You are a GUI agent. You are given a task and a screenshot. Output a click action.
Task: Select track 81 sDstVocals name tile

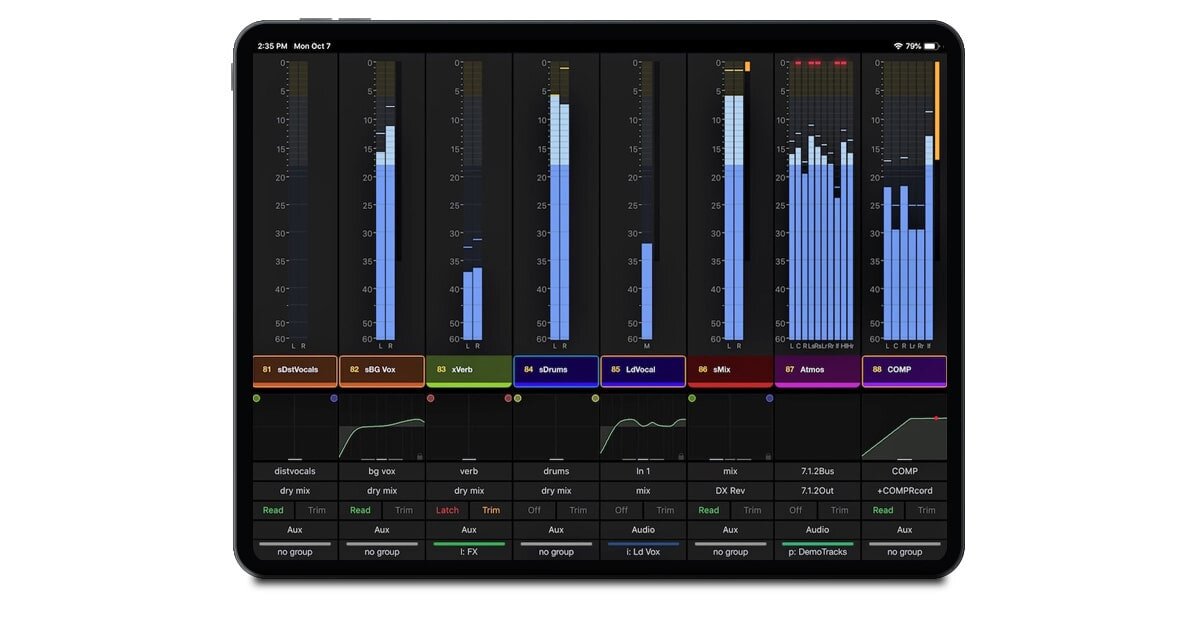coord(295,370)
